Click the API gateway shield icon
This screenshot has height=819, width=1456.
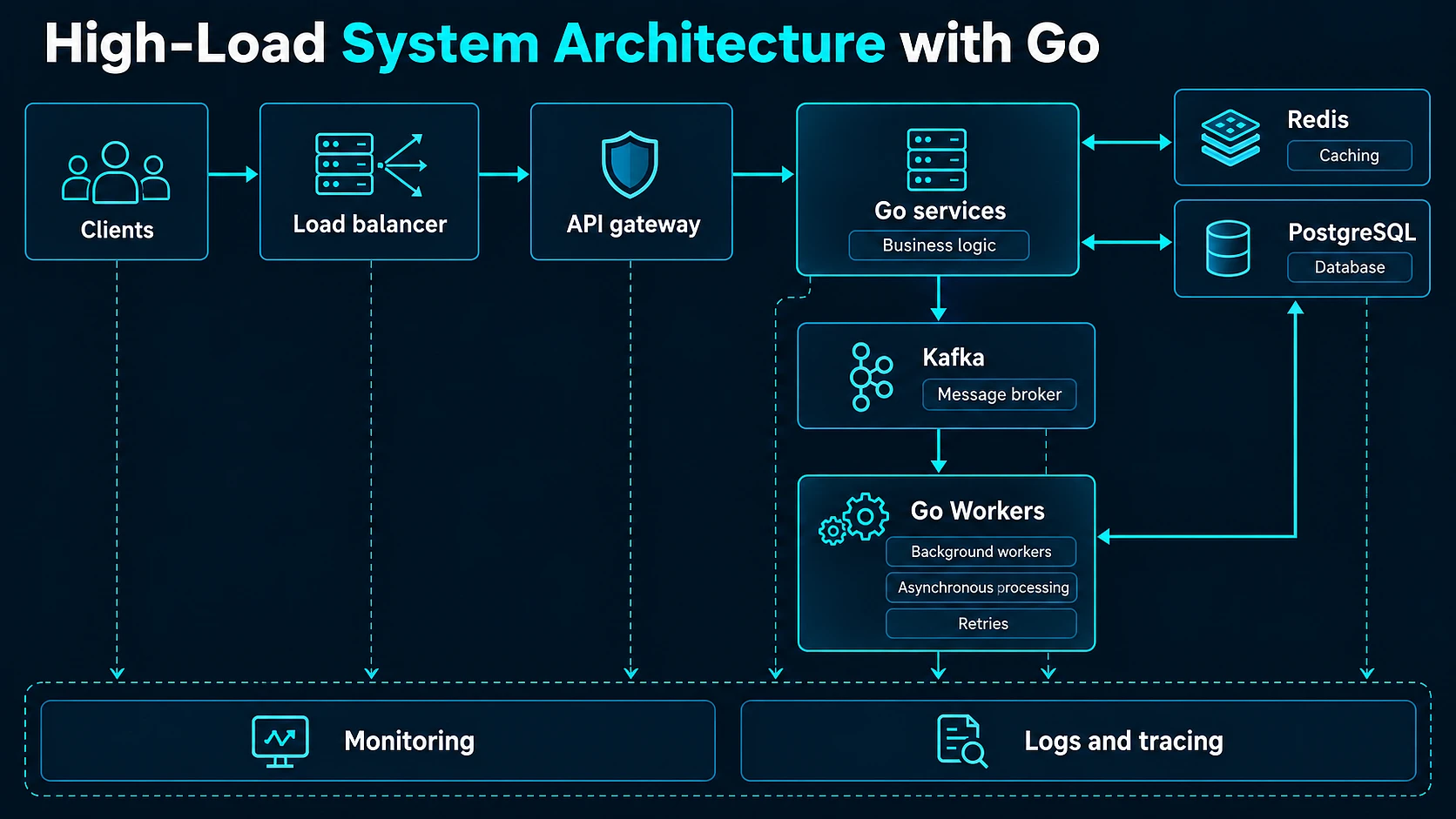(630, 164)
